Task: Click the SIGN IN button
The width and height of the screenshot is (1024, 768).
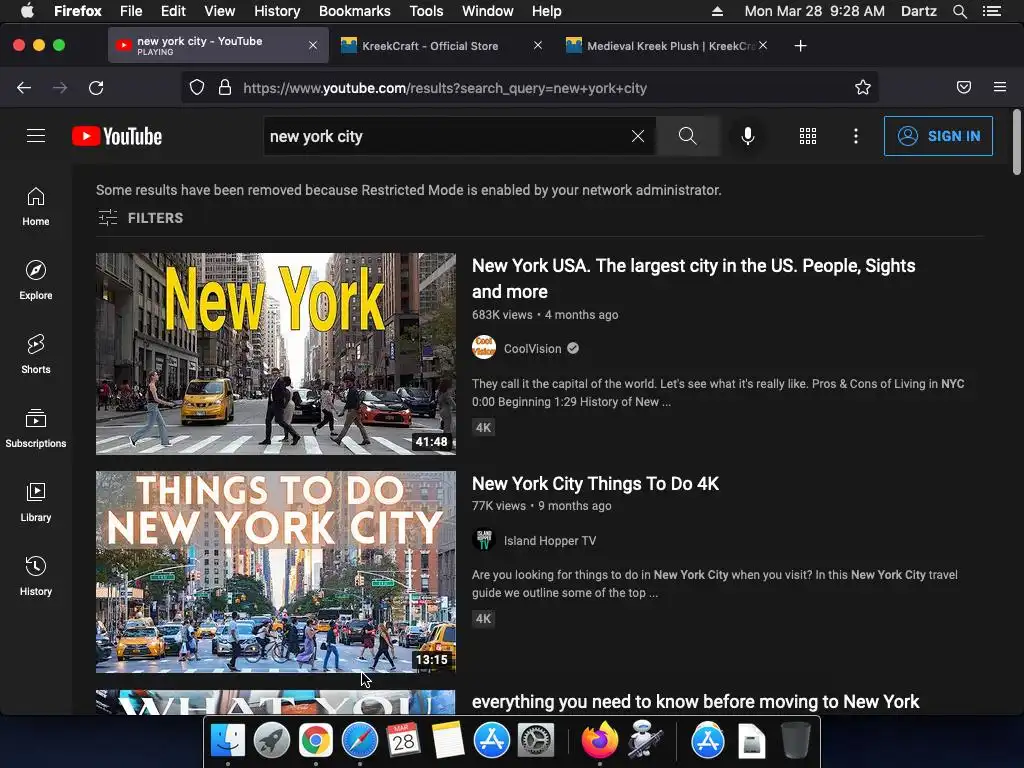Action: [938, 136]
